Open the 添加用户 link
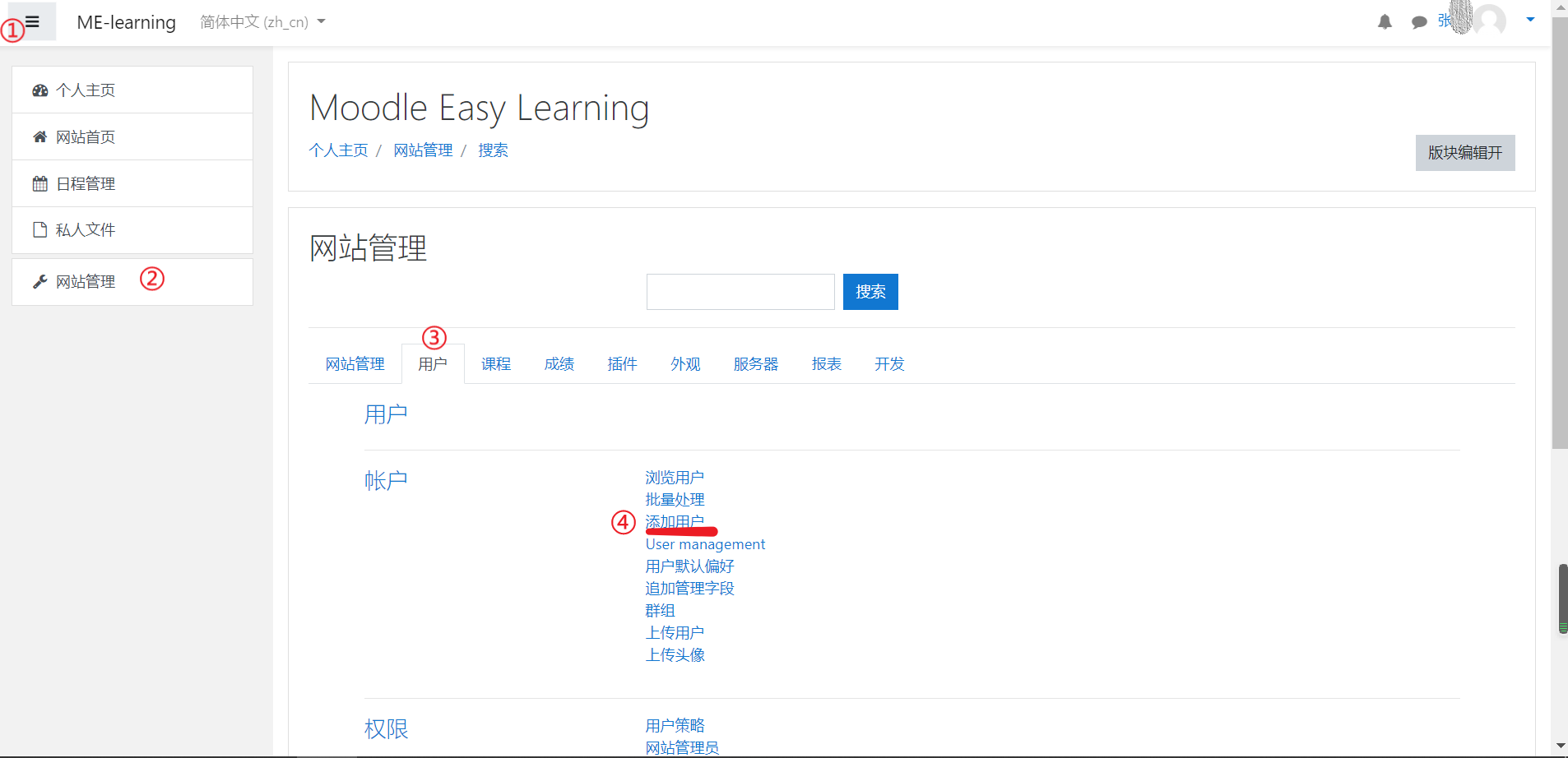1568x758 pixels. coord(675,521)
